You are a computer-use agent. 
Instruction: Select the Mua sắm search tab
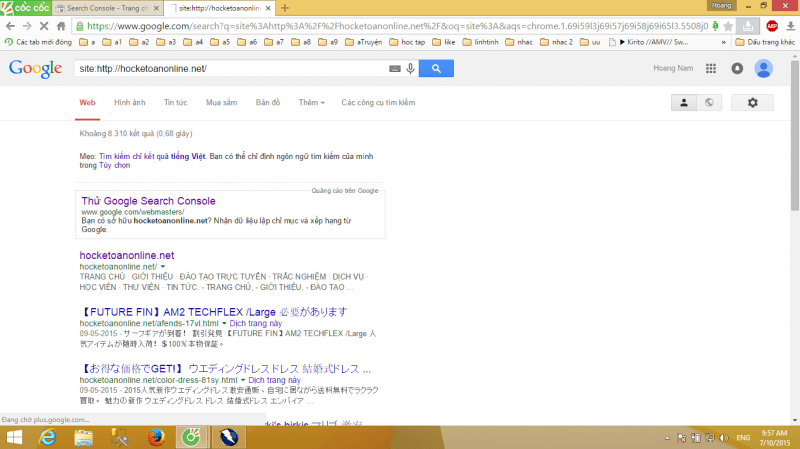point(221,103)
